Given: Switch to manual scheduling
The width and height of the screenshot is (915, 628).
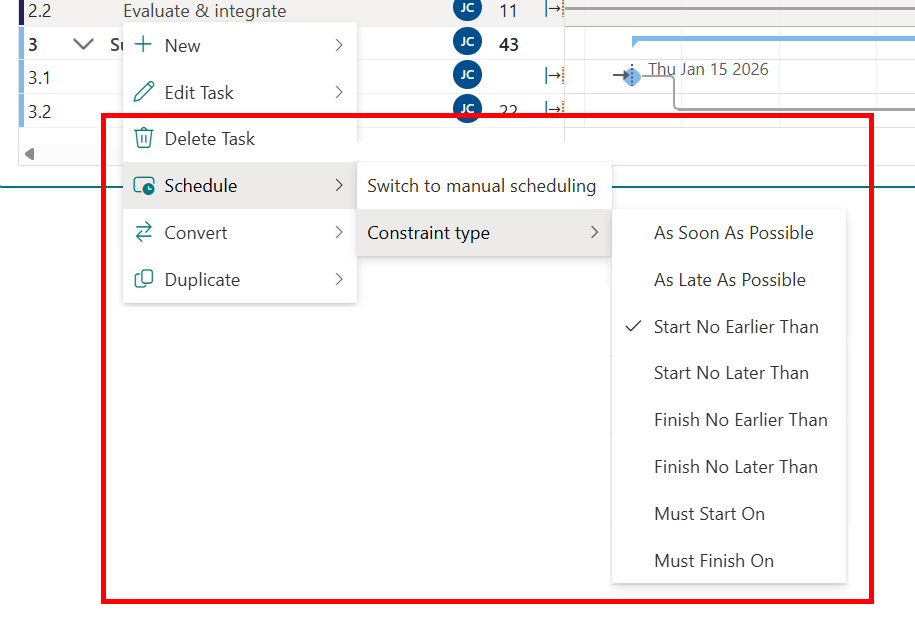Looking at the screenshot, I should (481, 186).
